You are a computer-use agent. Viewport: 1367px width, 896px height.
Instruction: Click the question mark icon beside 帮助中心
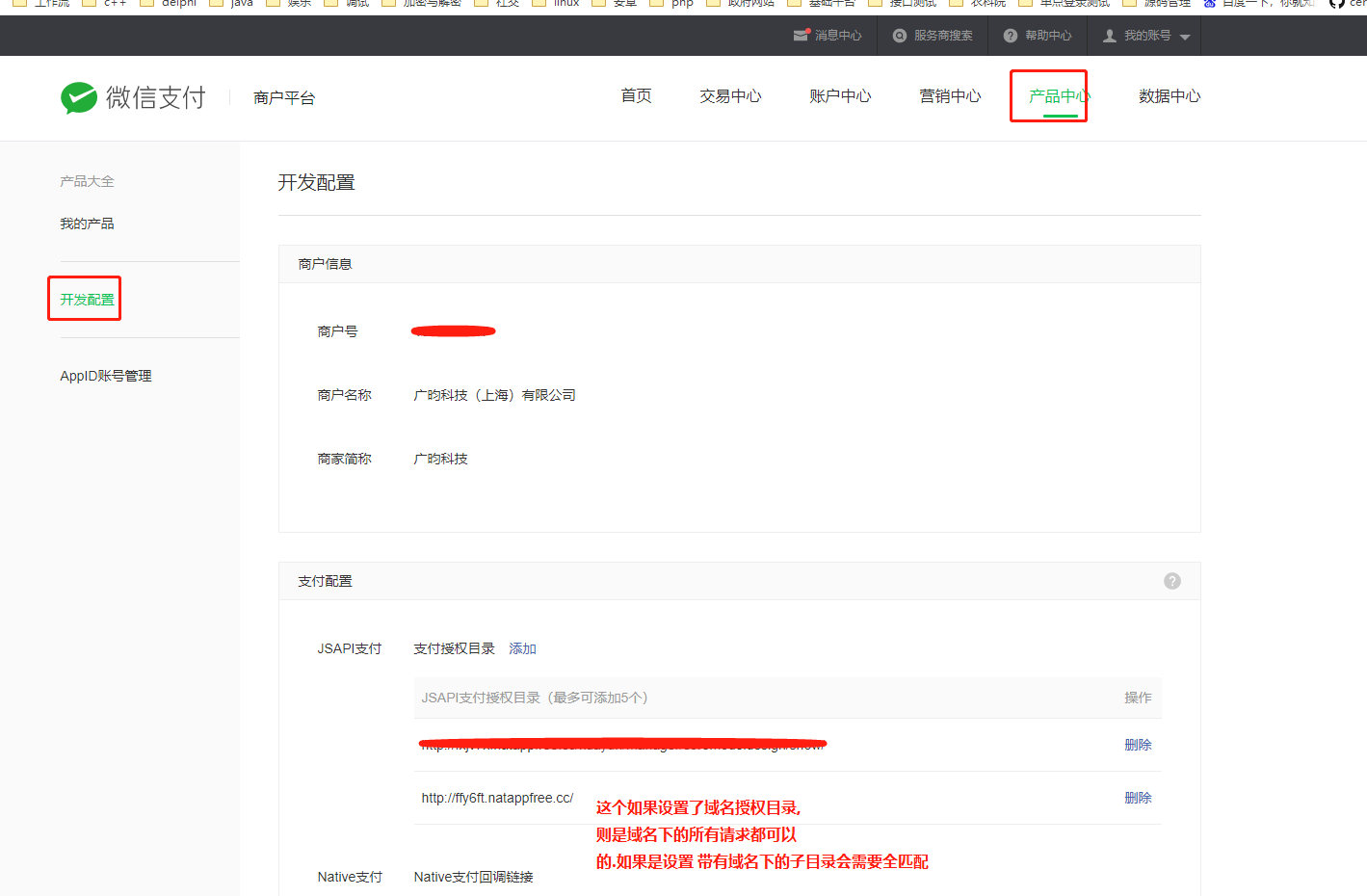pyautogui.click(x=1011, y=36)
